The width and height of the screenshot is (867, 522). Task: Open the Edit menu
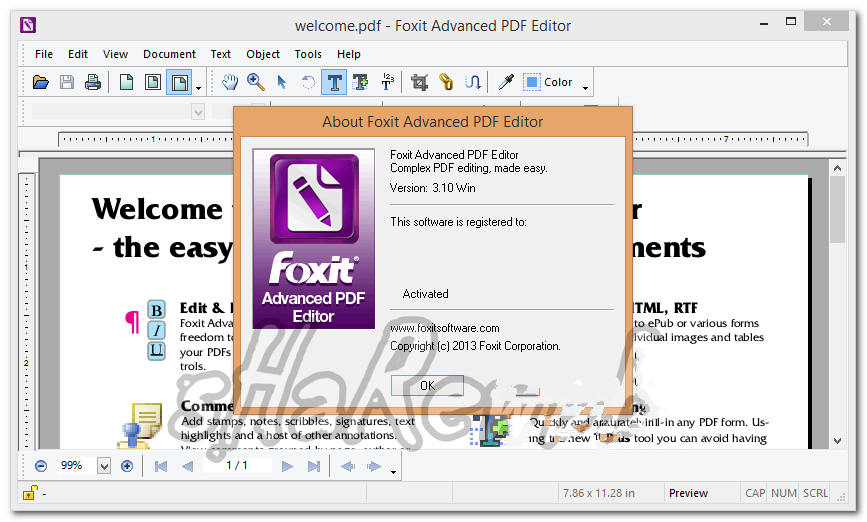coord(78,54)
